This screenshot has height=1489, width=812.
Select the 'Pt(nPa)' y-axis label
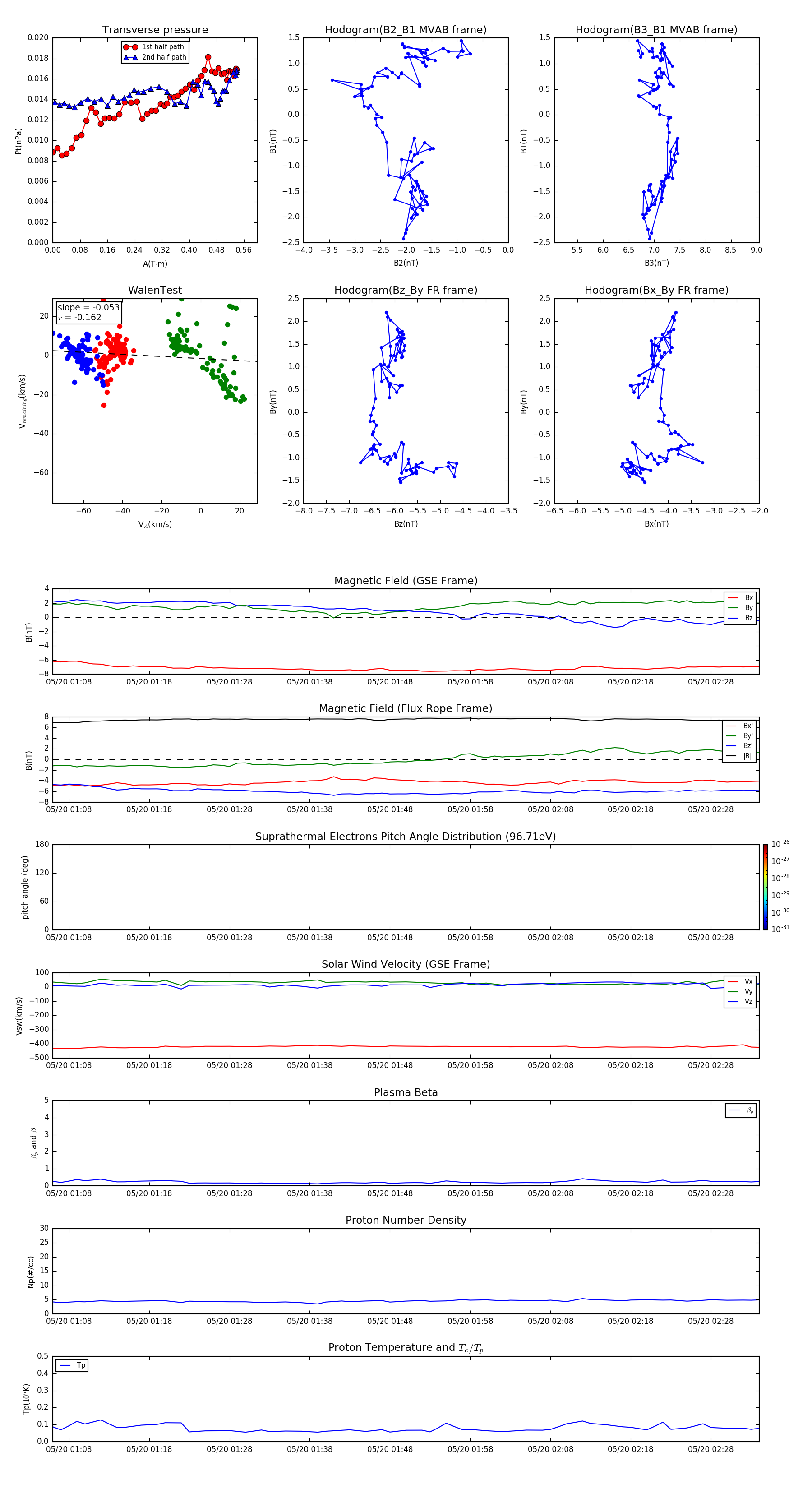[x=18, y=140]
